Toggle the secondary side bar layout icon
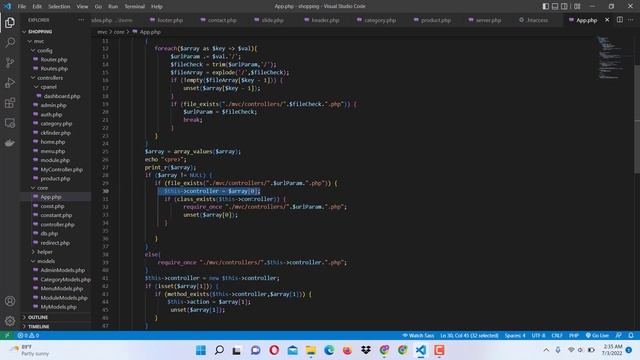This screenshot has width=640, height=360. tap(564, 6)
